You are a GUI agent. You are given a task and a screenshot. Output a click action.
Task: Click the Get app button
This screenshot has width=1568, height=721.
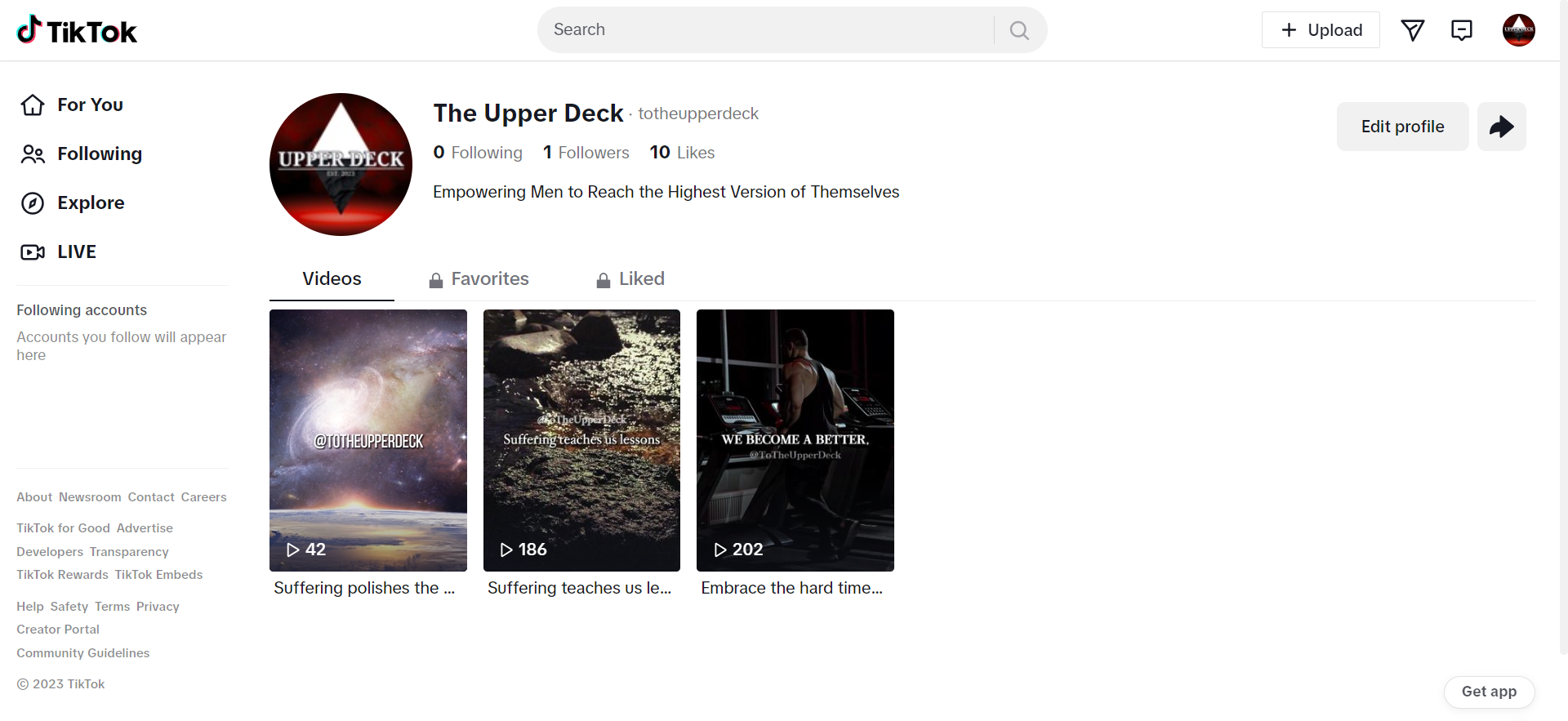(x=1490, y=692)
